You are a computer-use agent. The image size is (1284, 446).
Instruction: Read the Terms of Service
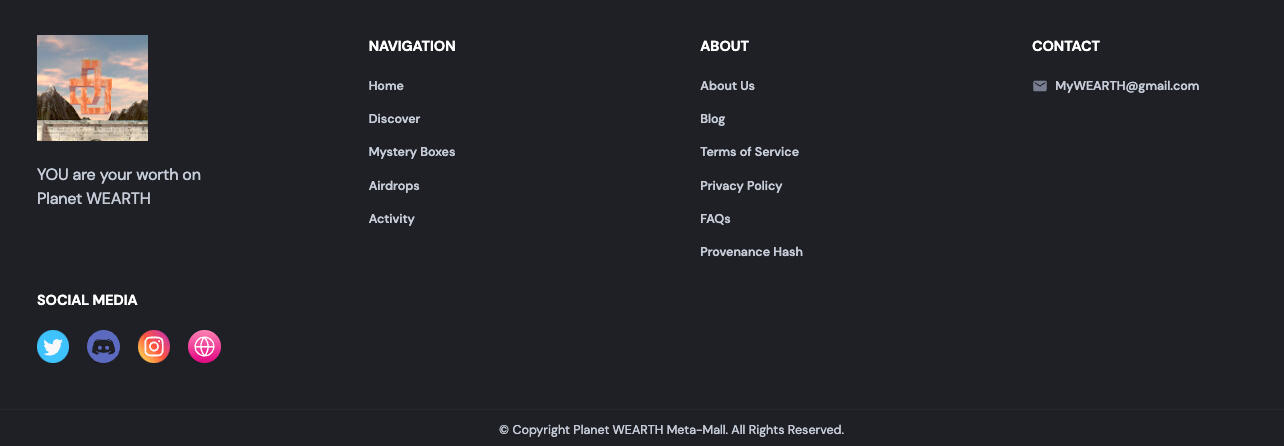749,152
